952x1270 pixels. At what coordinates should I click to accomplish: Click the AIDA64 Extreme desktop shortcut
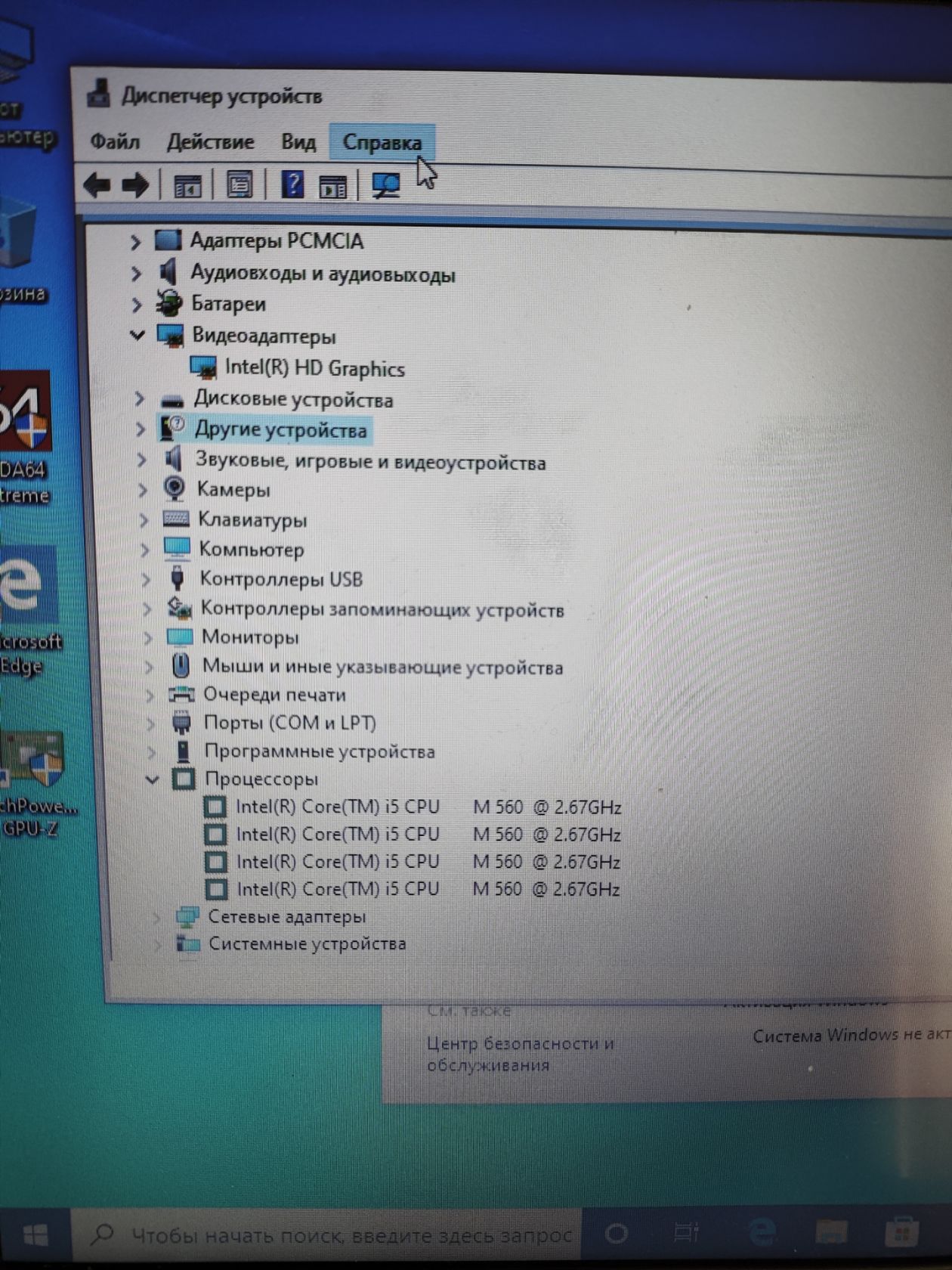tap(26, 438)
